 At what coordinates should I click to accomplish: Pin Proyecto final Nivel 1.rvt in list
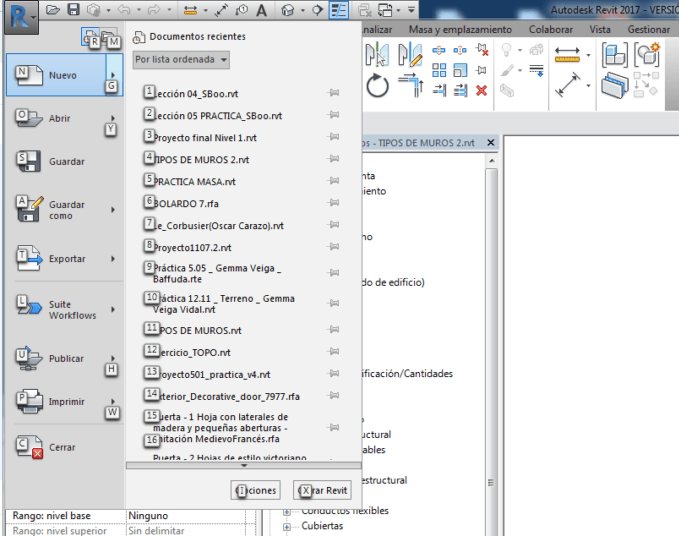coord(333,137)
